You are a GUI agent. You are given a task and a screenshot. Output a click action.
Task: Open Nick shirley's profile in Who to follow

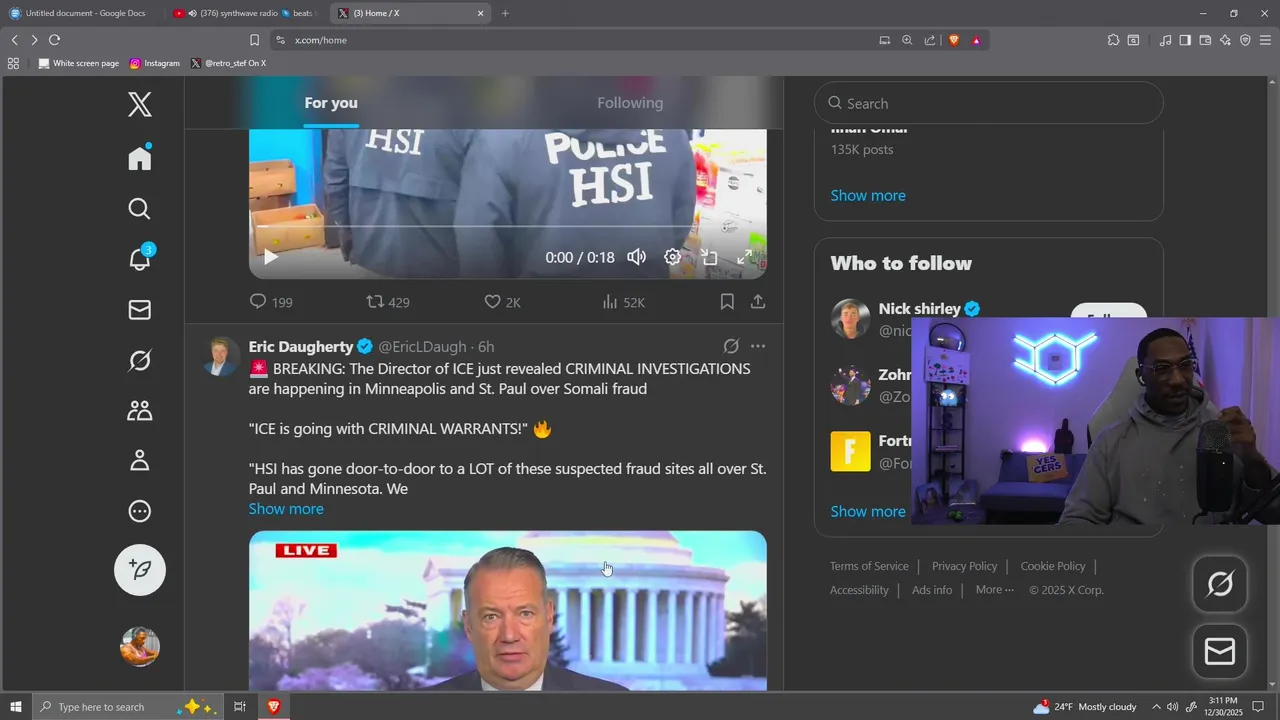(x=920, y=309)
